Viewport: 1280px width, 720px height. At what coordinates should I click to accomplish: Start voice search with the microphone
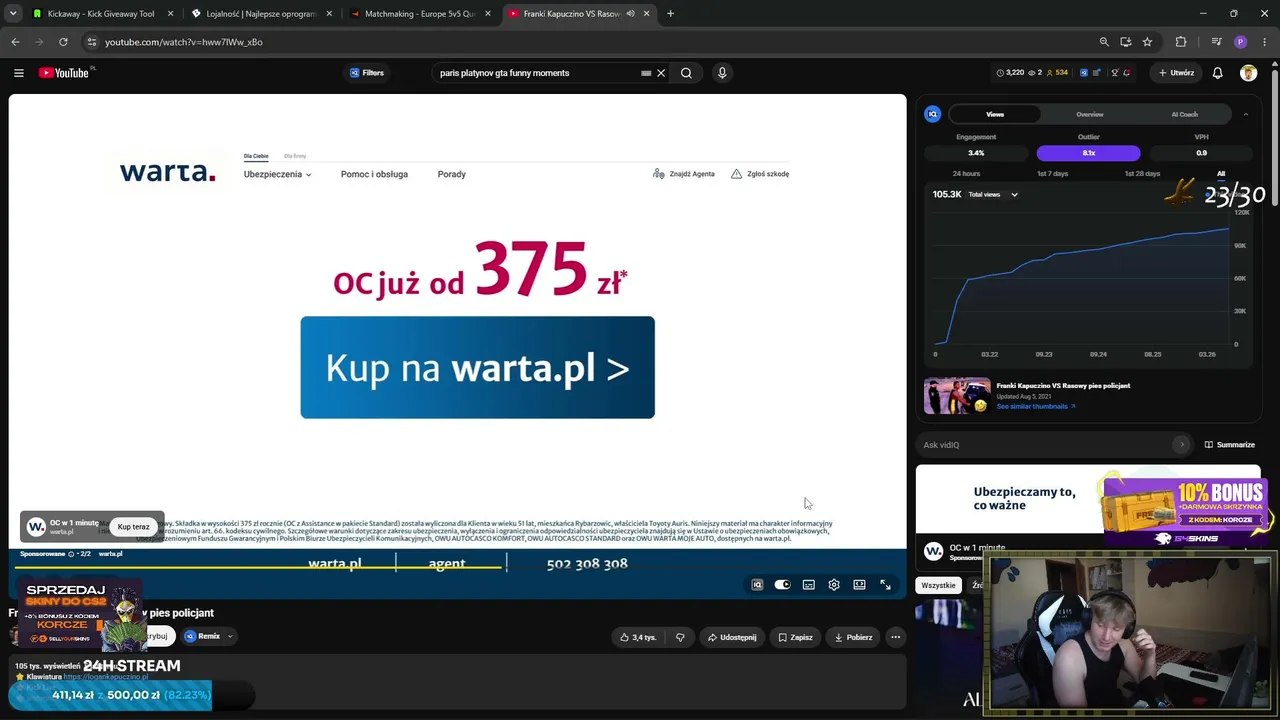click(x=722, y=73)
